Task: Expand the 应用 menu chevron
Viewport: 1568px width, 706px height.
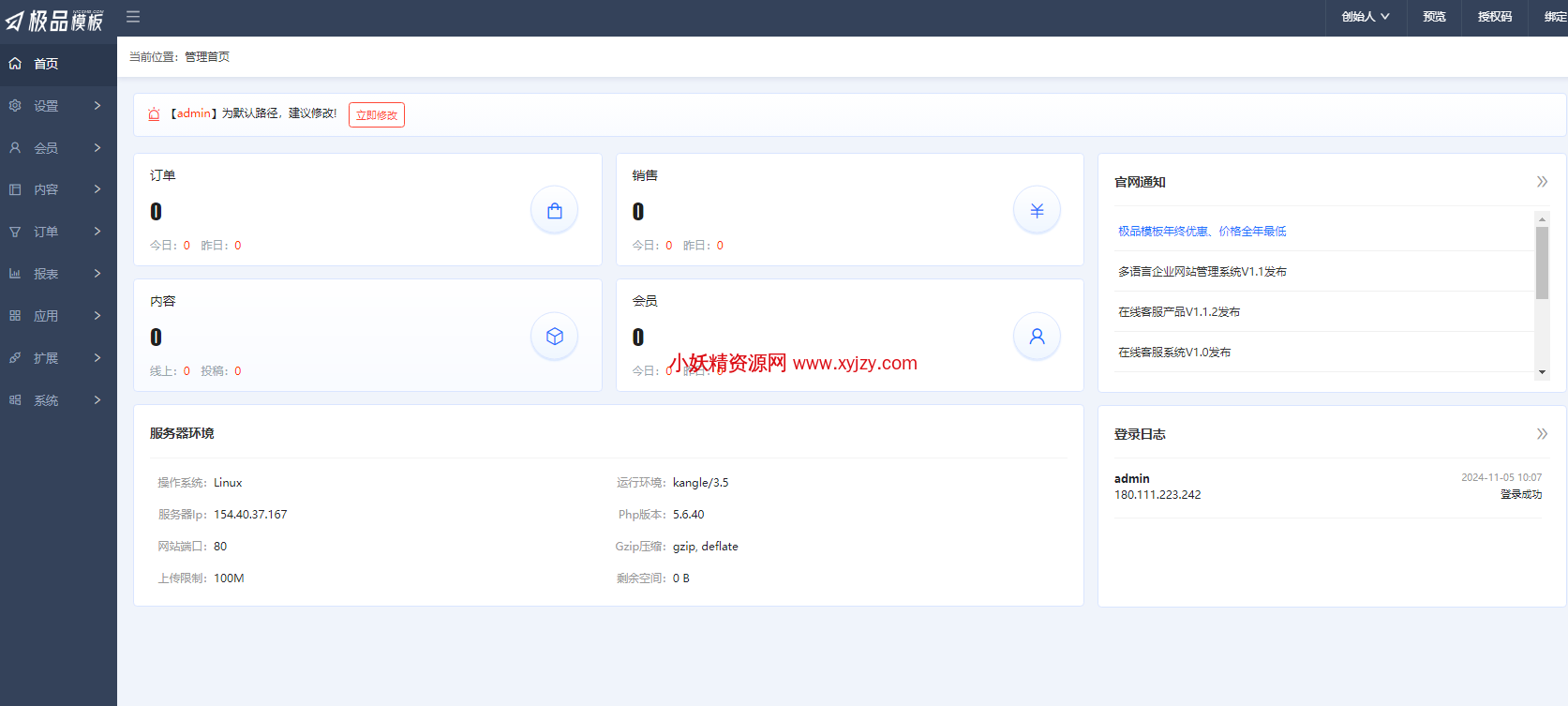Action: click(x=97, y=316)
